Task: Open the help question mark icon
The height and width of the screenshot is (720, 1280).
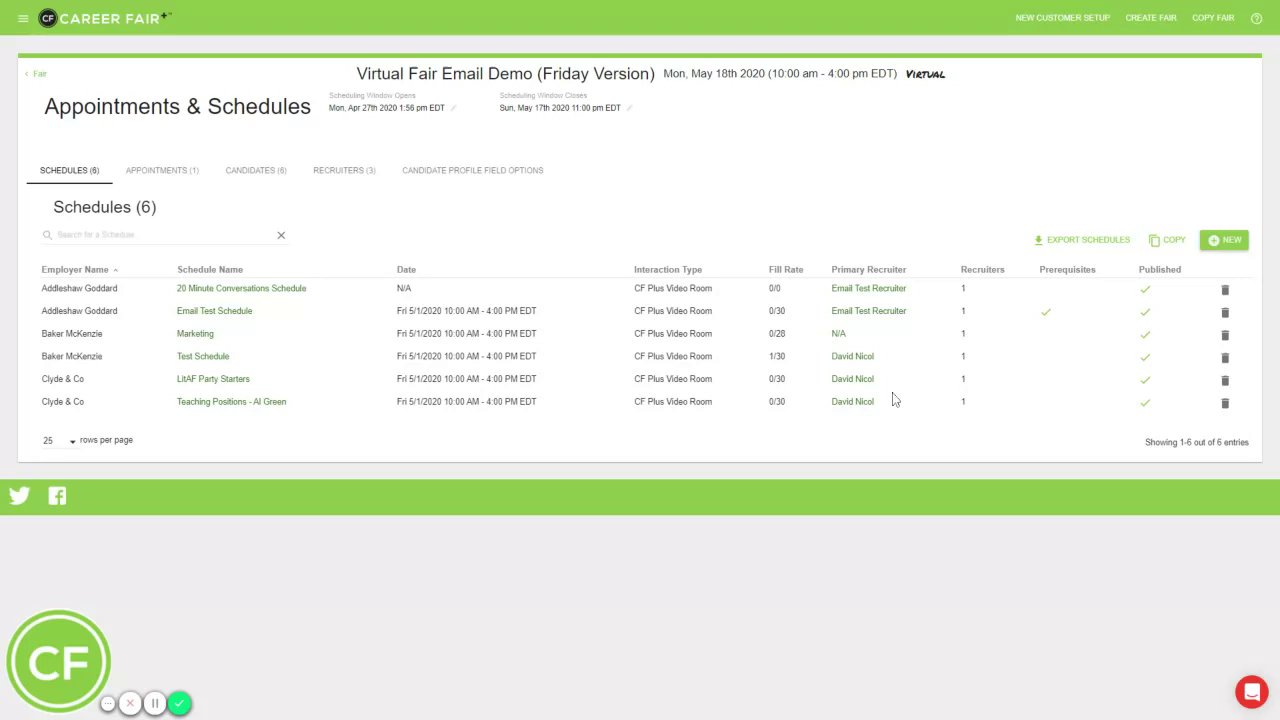Action: pyautogui.click(x=1257, y=18)
